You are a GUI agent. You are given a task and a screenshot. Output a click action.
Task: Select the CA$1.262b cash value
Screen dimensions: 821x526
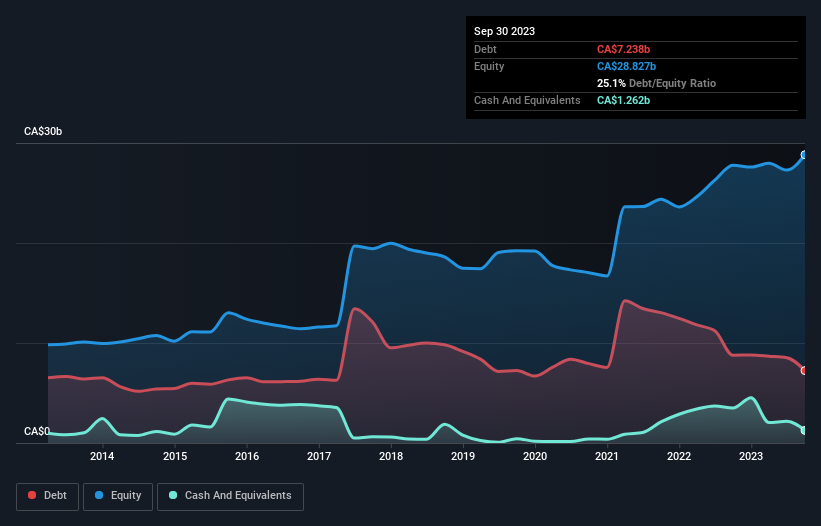(623, 100)
